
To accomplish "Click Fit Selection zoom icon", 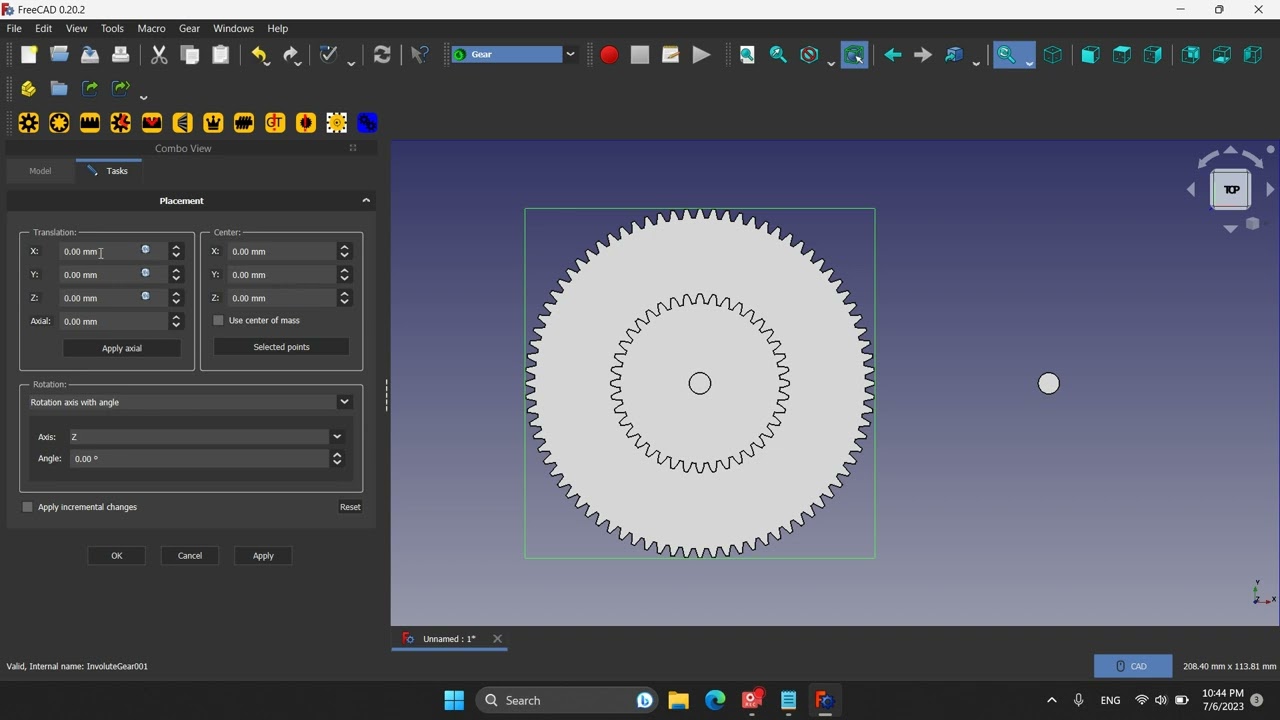I will coord(778,55).
